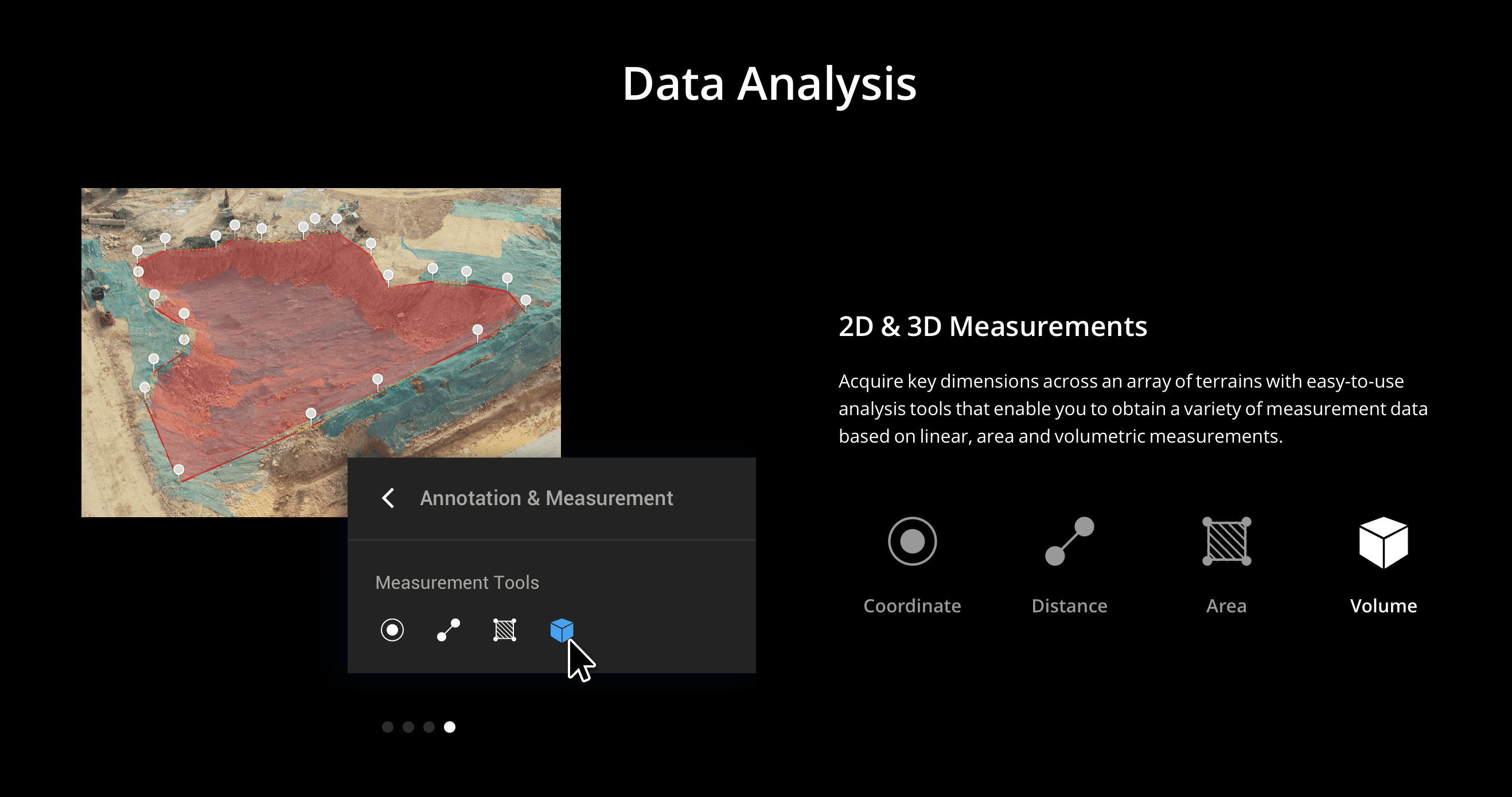1512x797 pixels.
Task: Click the Annotation & Measurement panel title
Action: point(547,498)
